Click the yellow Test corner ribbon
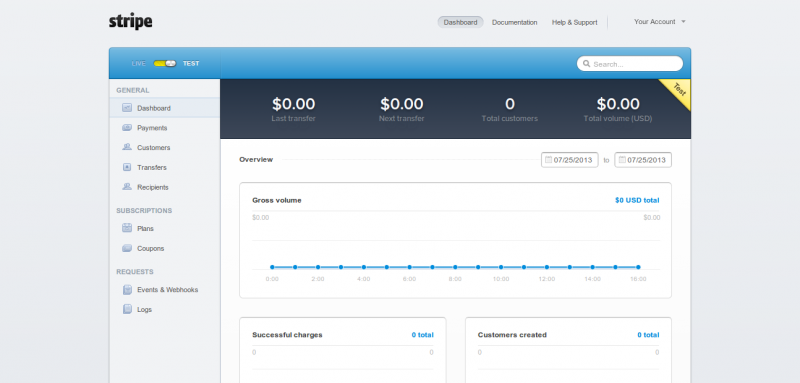The height and width of the screenshot is (383, 800). pos(680,90)
